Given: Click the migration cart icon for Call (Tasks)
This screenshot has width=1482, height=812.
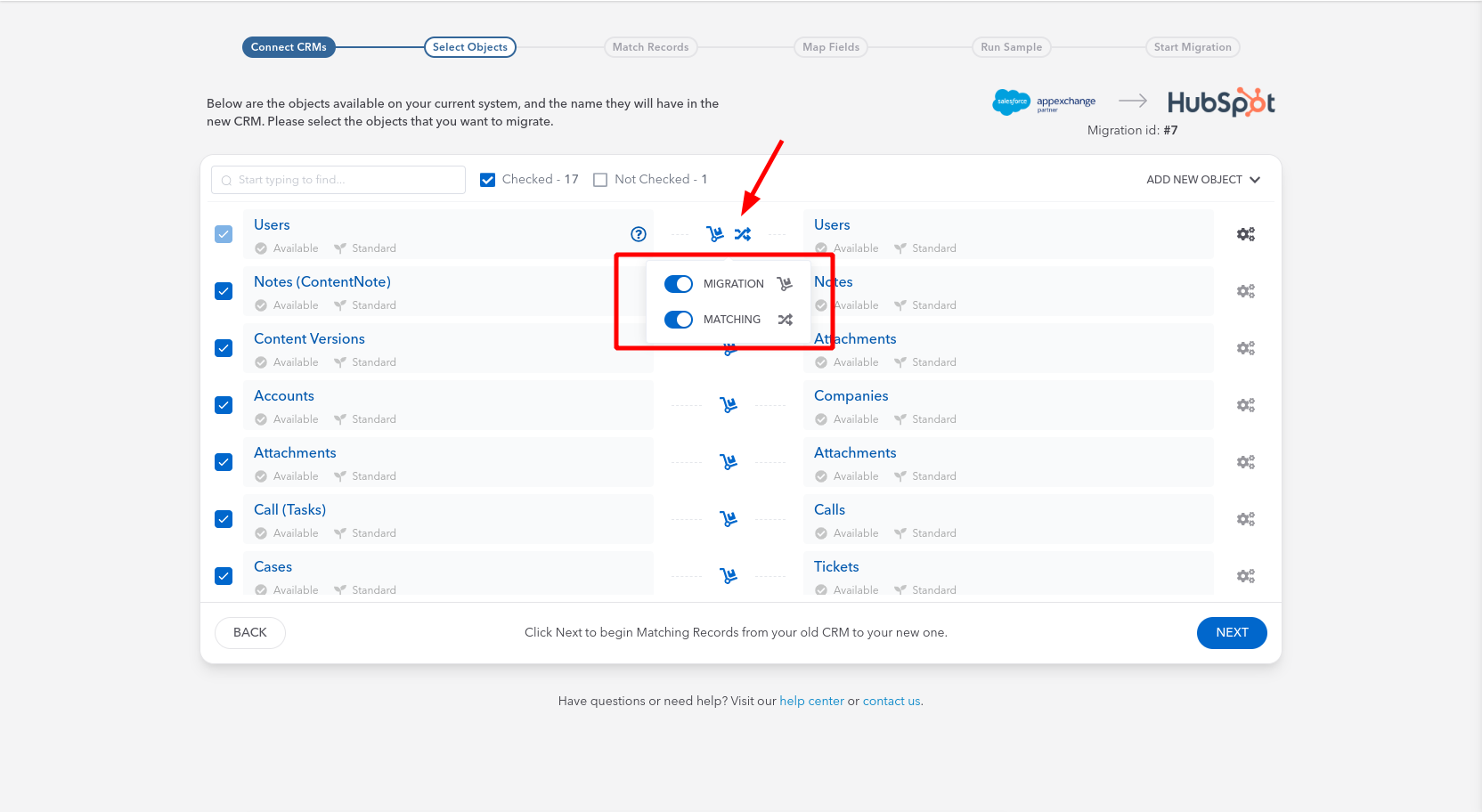Looking at the screenshot, I should (x=729, y=519).
